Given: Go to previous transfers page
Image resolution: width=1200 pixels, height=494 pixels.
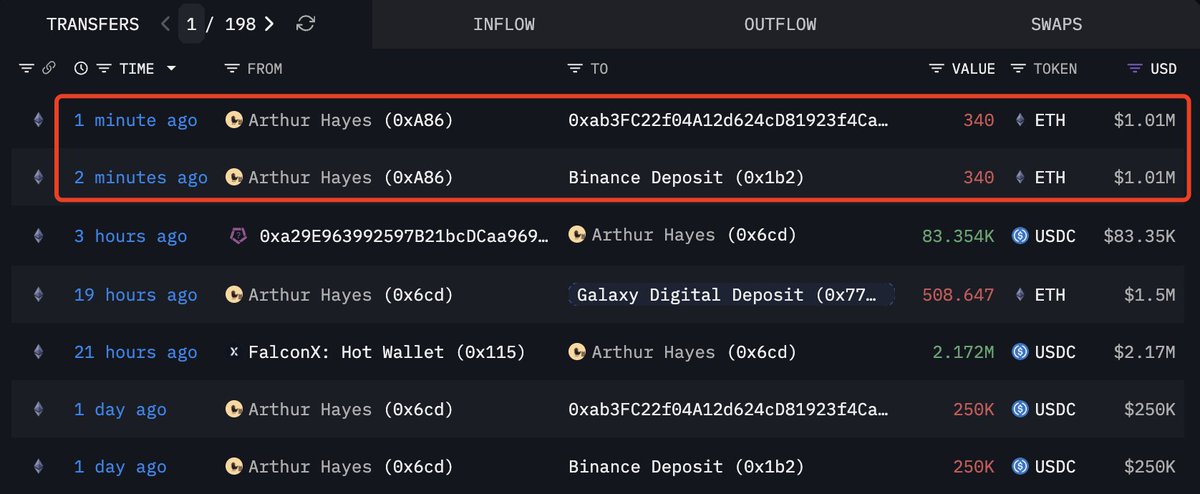Looking at the screenshot, I should click(x=165, y=24).
